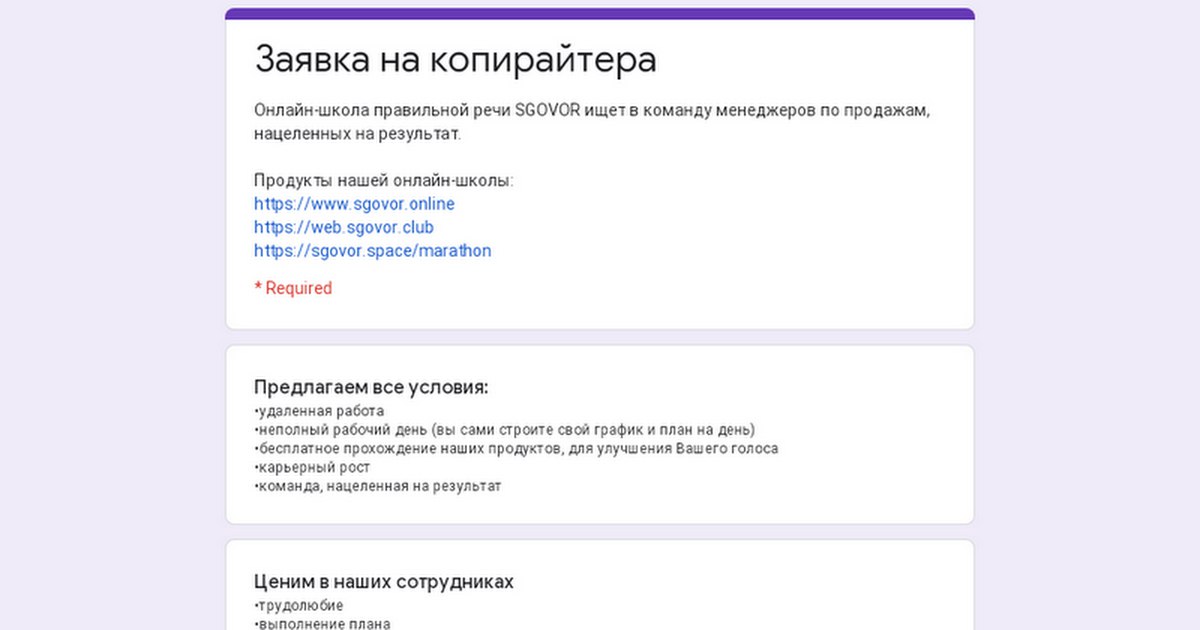
Task: Open the https://web.sgovor.club link
Action: click(x=344, y=228)
